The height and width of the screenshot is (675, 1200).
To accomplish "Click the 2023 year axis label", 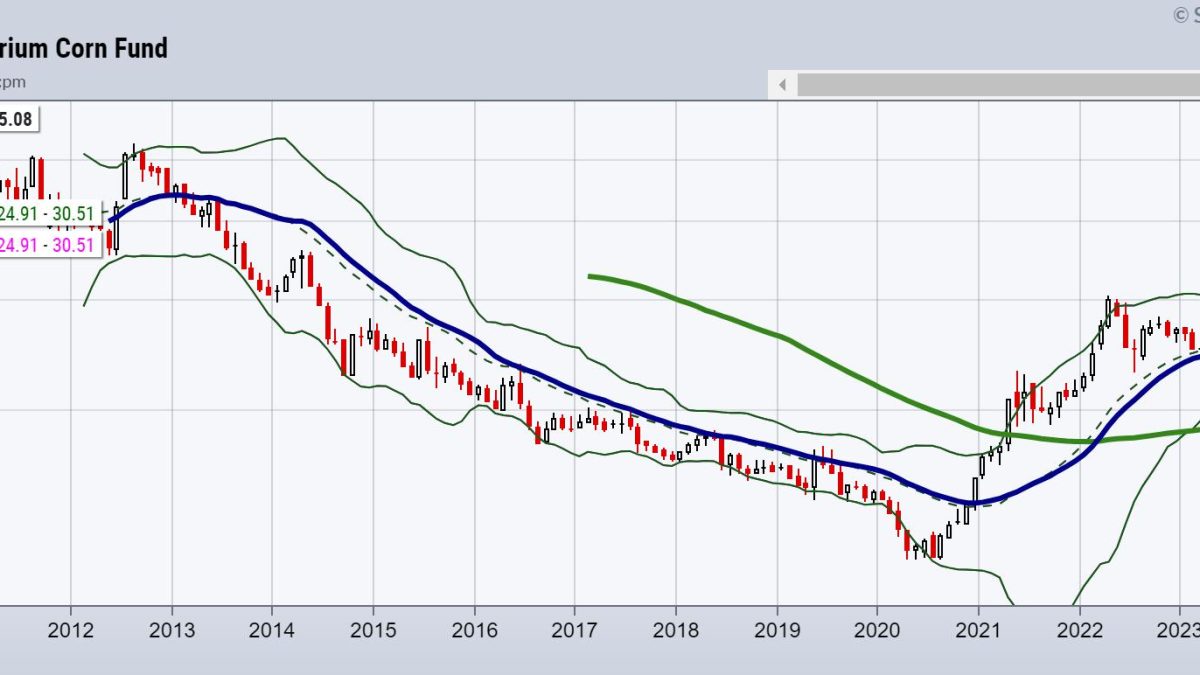I will point(1180,630).
